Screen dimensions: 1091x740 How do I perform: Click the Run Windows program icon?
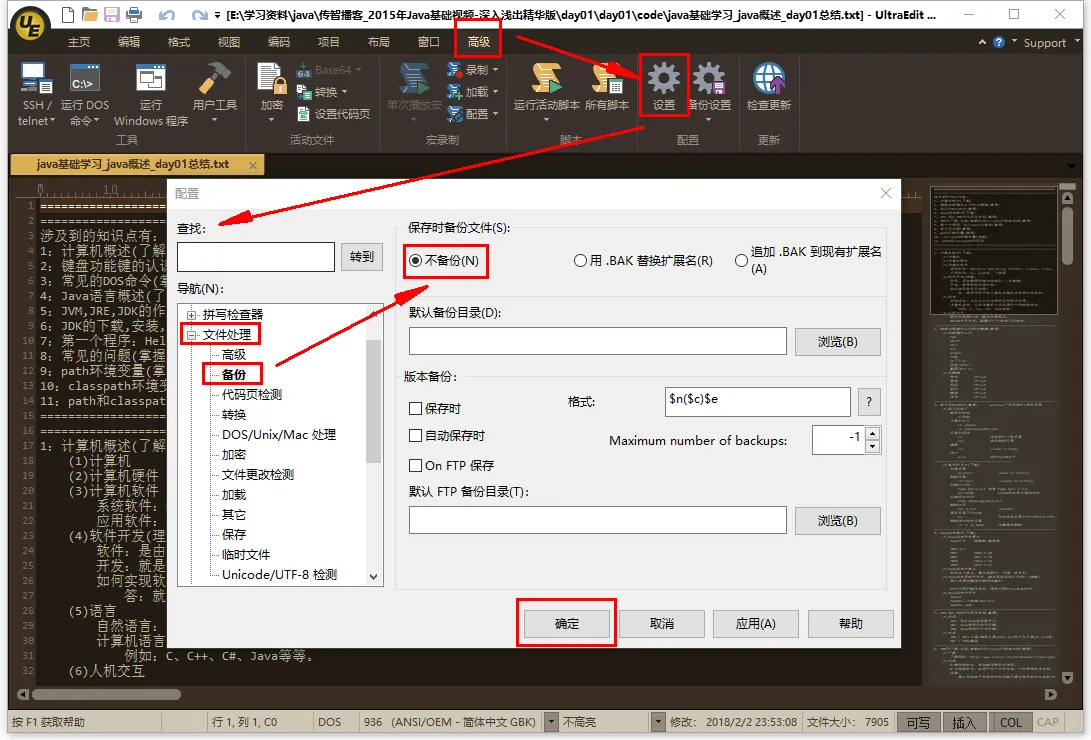pyautogui.click(x=150, y=80)
